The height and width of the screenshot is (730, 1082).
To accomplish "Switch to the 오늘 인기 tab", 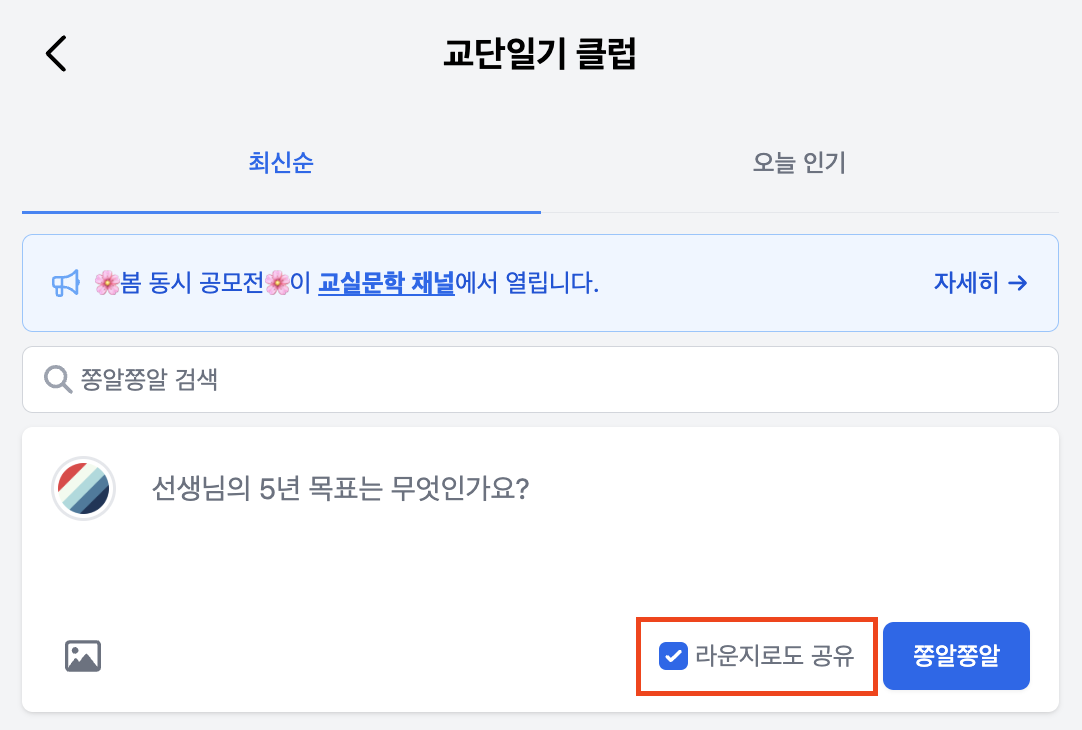I will coord(799,163).
